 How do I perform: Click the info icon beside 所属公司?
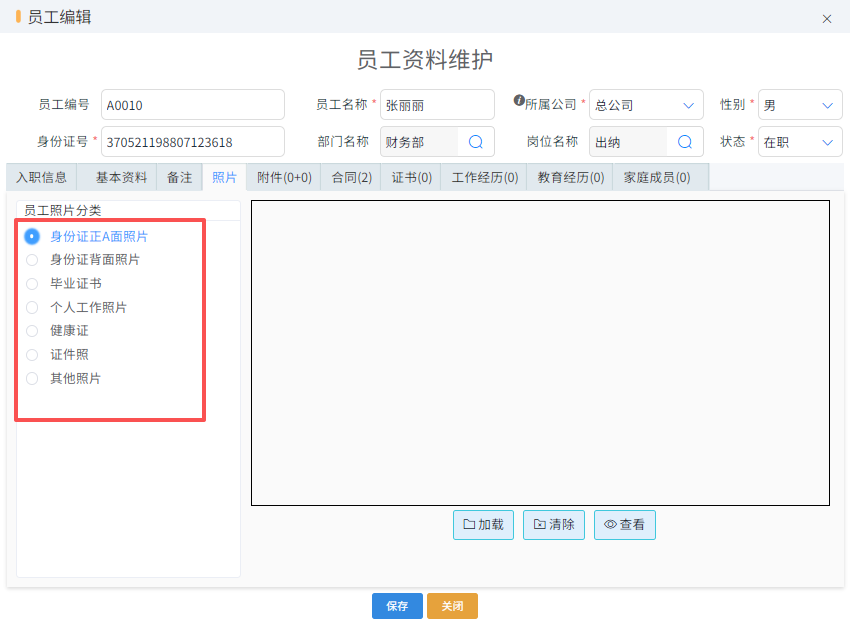point(519,100)
